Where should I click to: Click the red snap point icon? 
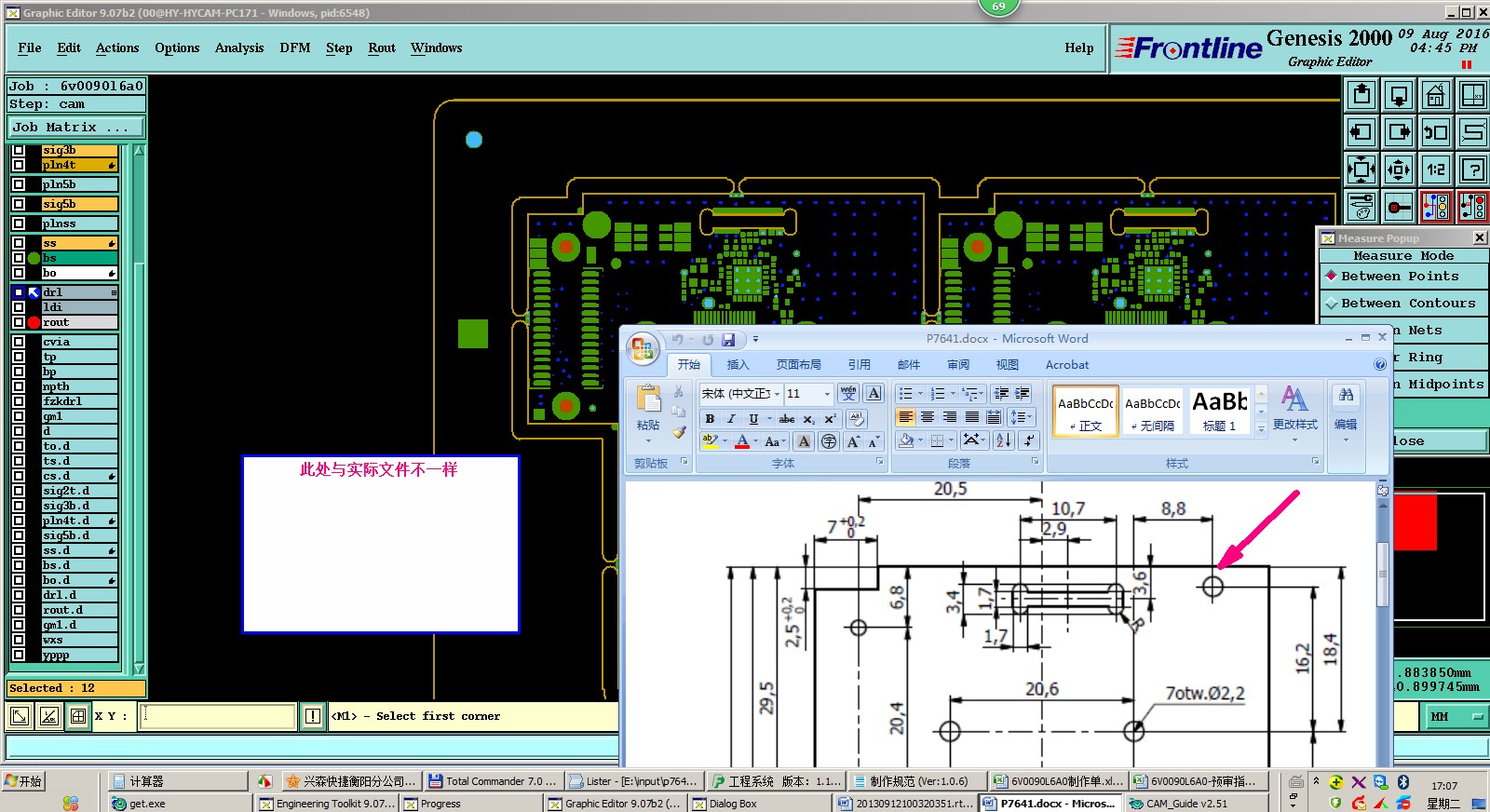click(x=1398, y=206)
